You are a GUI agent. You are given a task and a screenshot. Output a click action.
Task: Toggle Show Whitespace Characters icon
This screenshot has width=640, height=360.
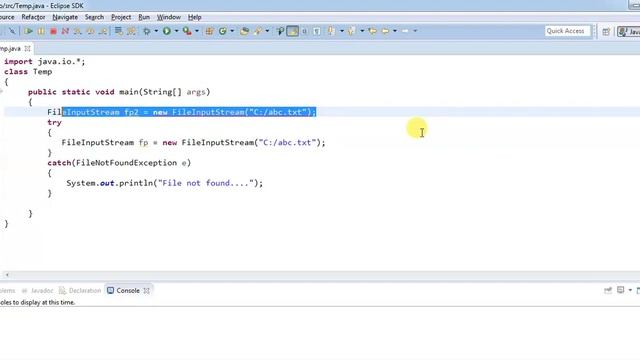(317, 31)
